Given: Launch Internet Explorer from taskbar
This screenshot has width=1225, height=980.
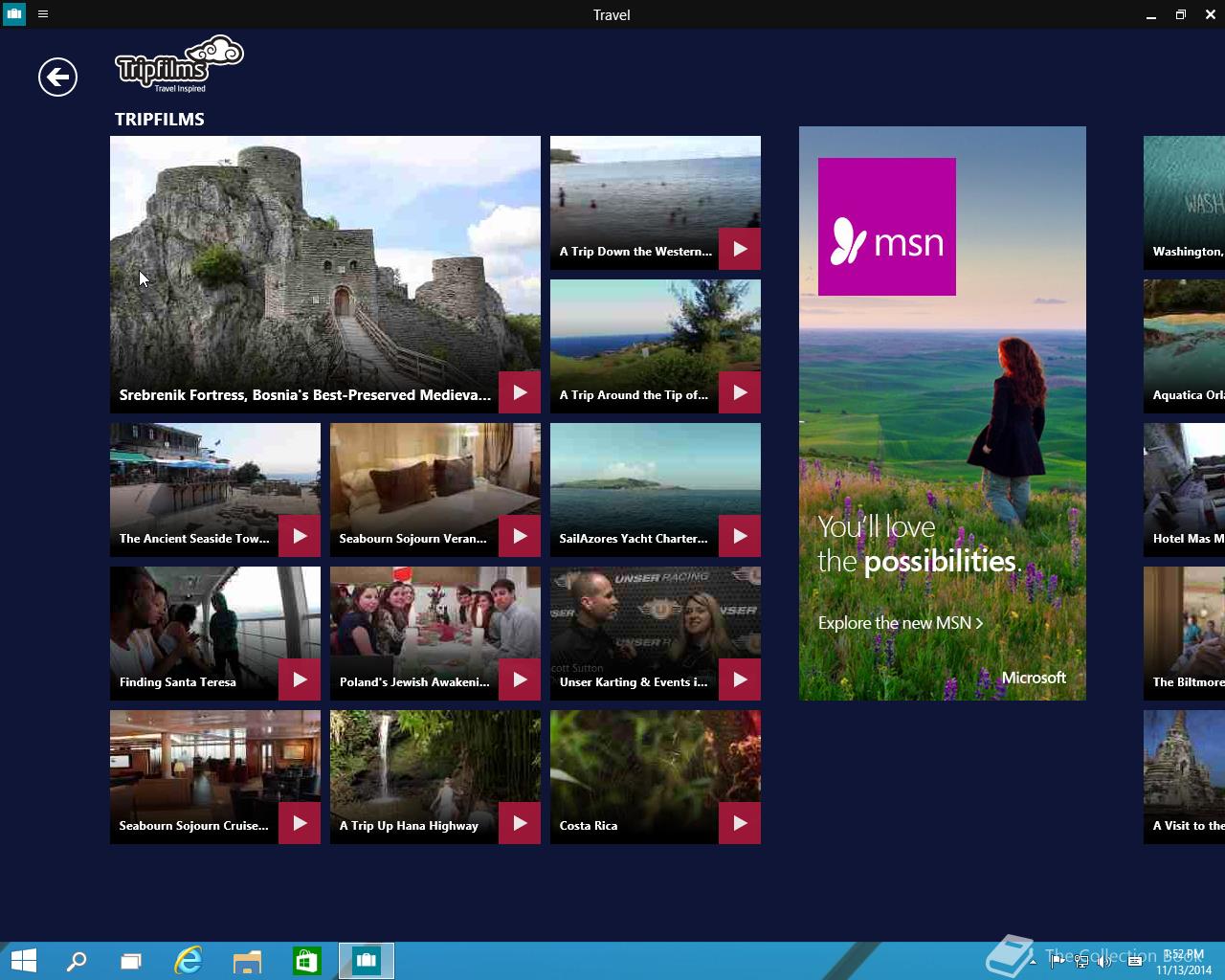Looking at the screenshot, I should pos(189,961).
